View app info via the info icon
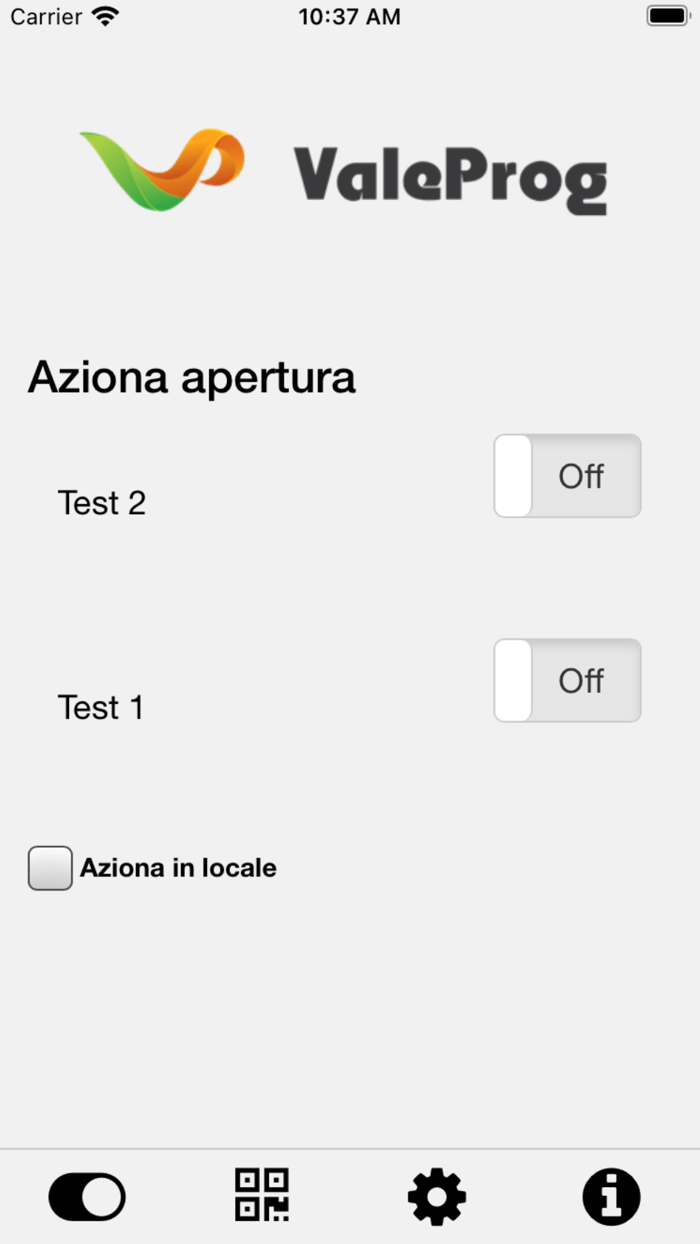The image size is (700, 1244). click(x=611, y=1196)
